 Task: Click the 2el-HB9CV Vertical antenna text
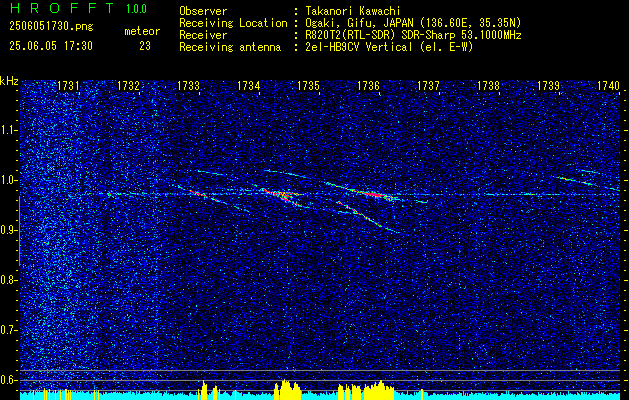point(390,47)
